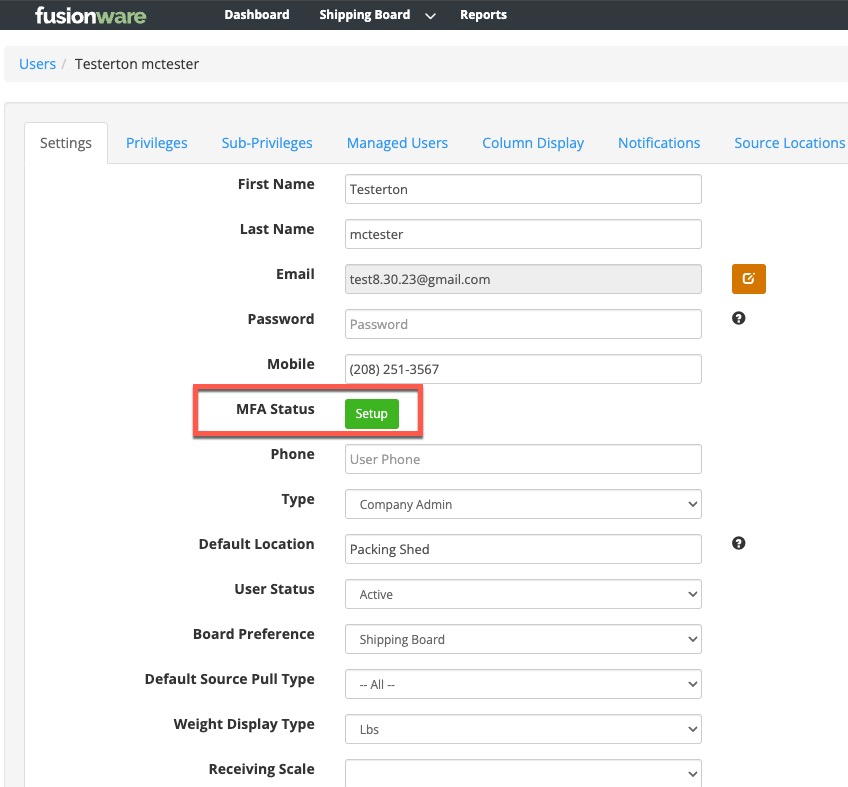Screen dimensions: 848x787
Task: Open the Board Preference dropdown
Action: coord(522,639)
